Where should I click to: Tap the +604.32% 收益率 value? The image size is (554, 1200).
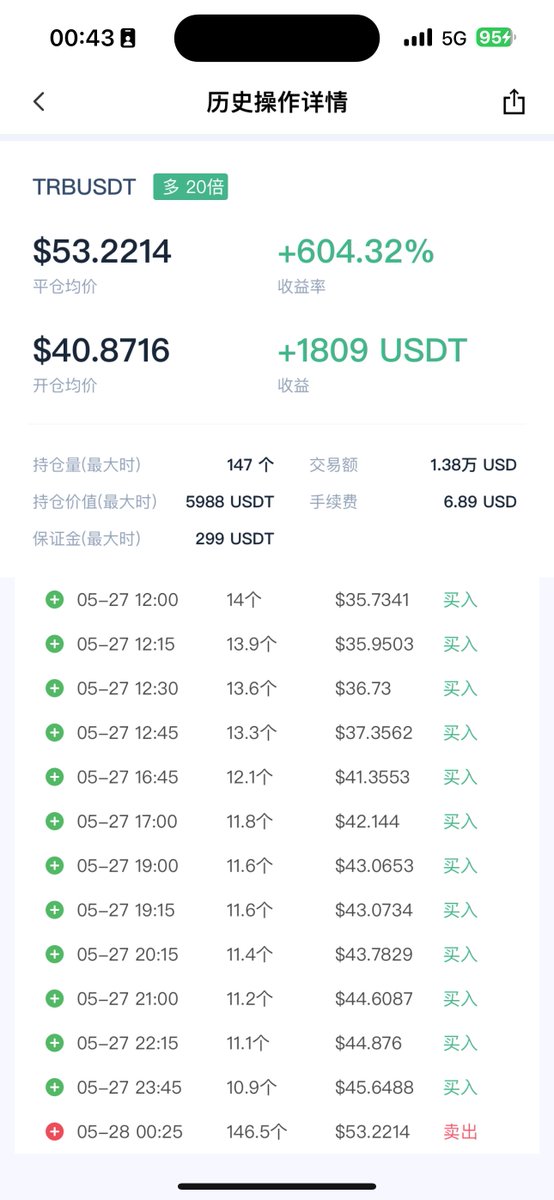[x=356, y=252]
